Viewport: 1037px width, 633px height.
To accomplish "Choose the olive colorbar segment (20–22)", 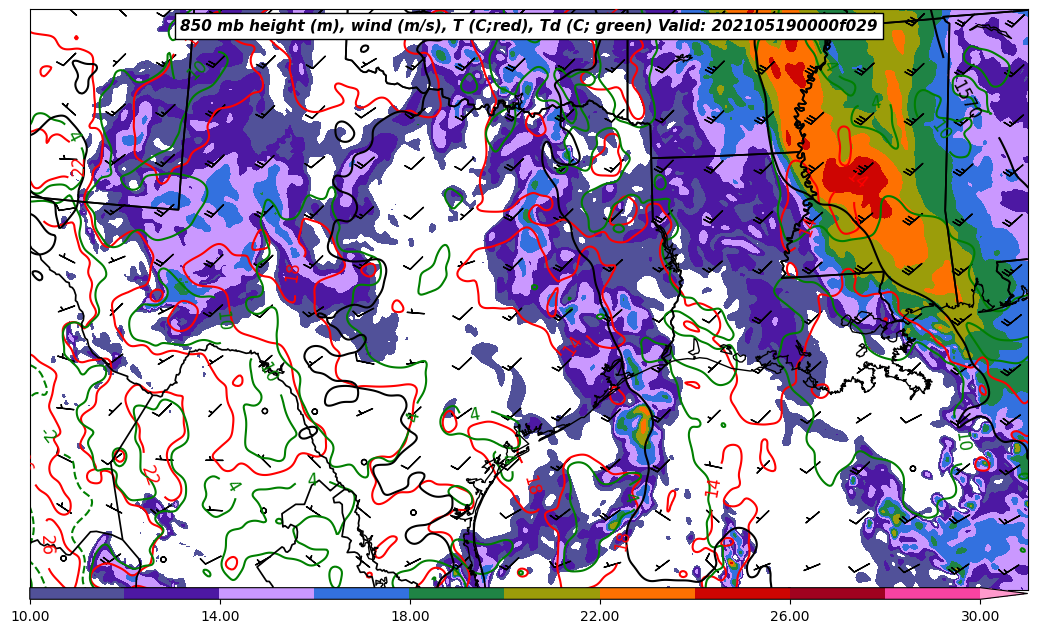I will pos(552,593).
